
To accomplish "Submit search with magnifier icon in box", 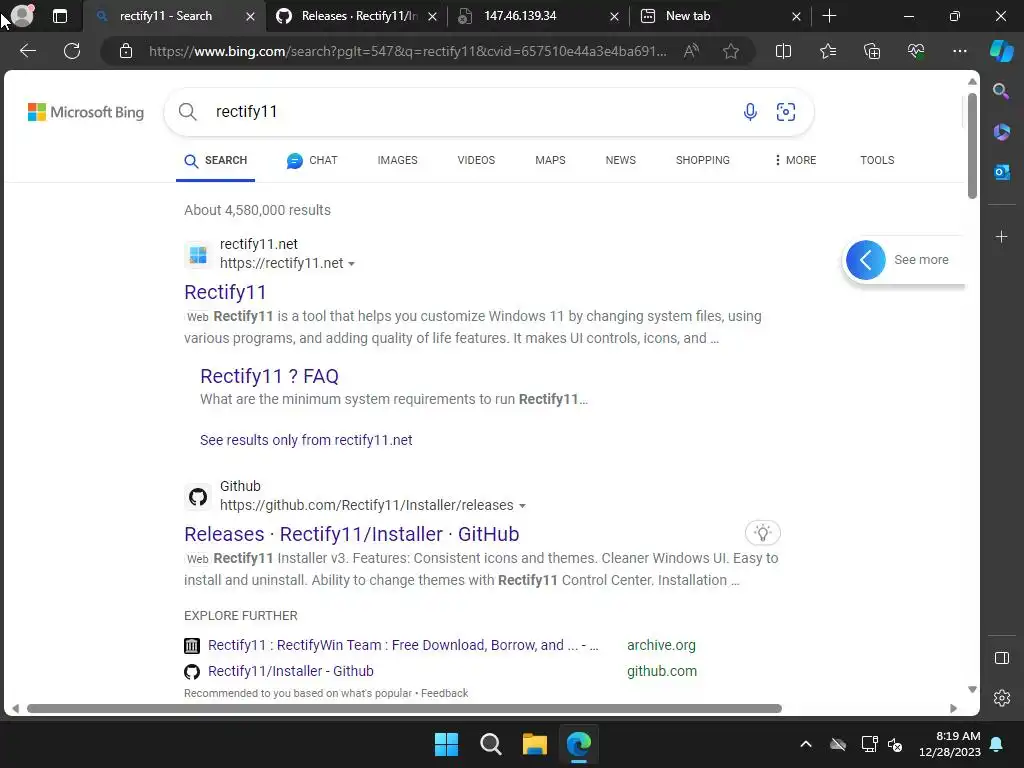I will click(x=187, y=112).
